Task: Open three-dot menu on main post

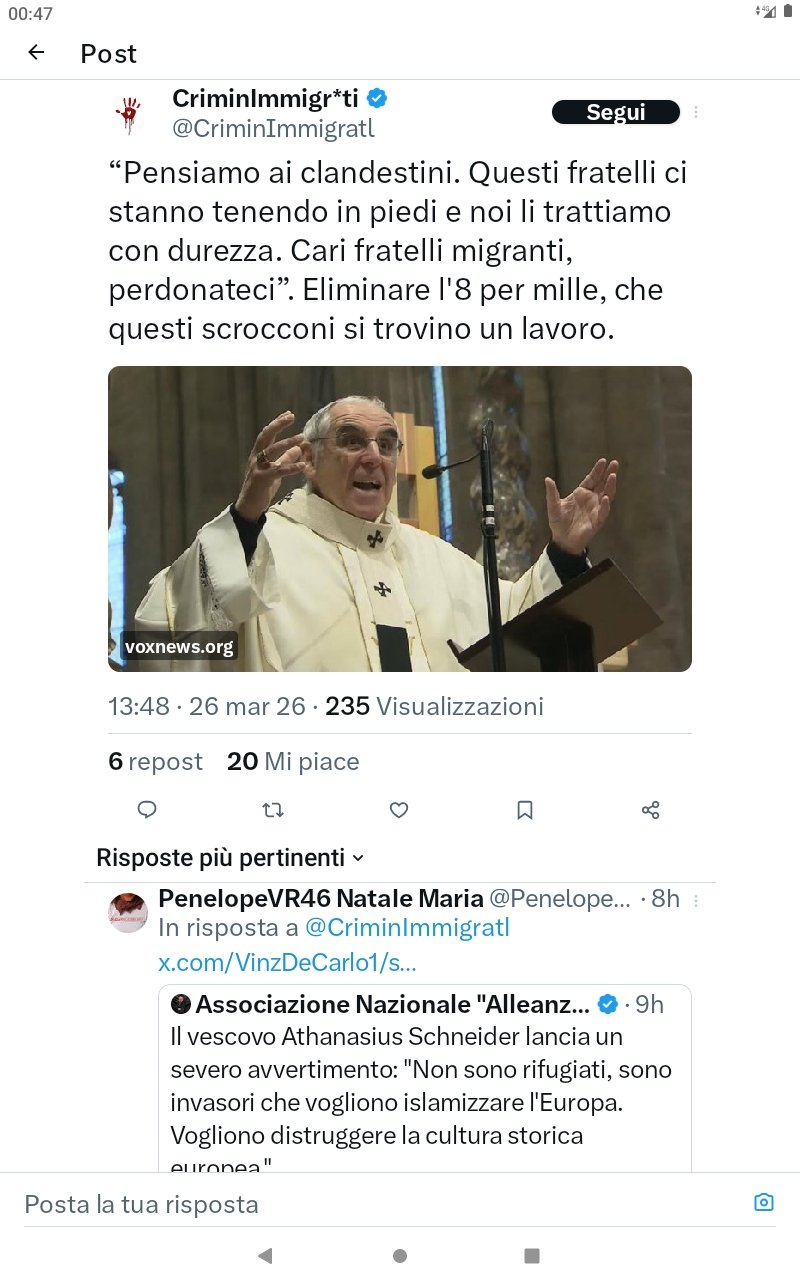Action: point(696,113)
